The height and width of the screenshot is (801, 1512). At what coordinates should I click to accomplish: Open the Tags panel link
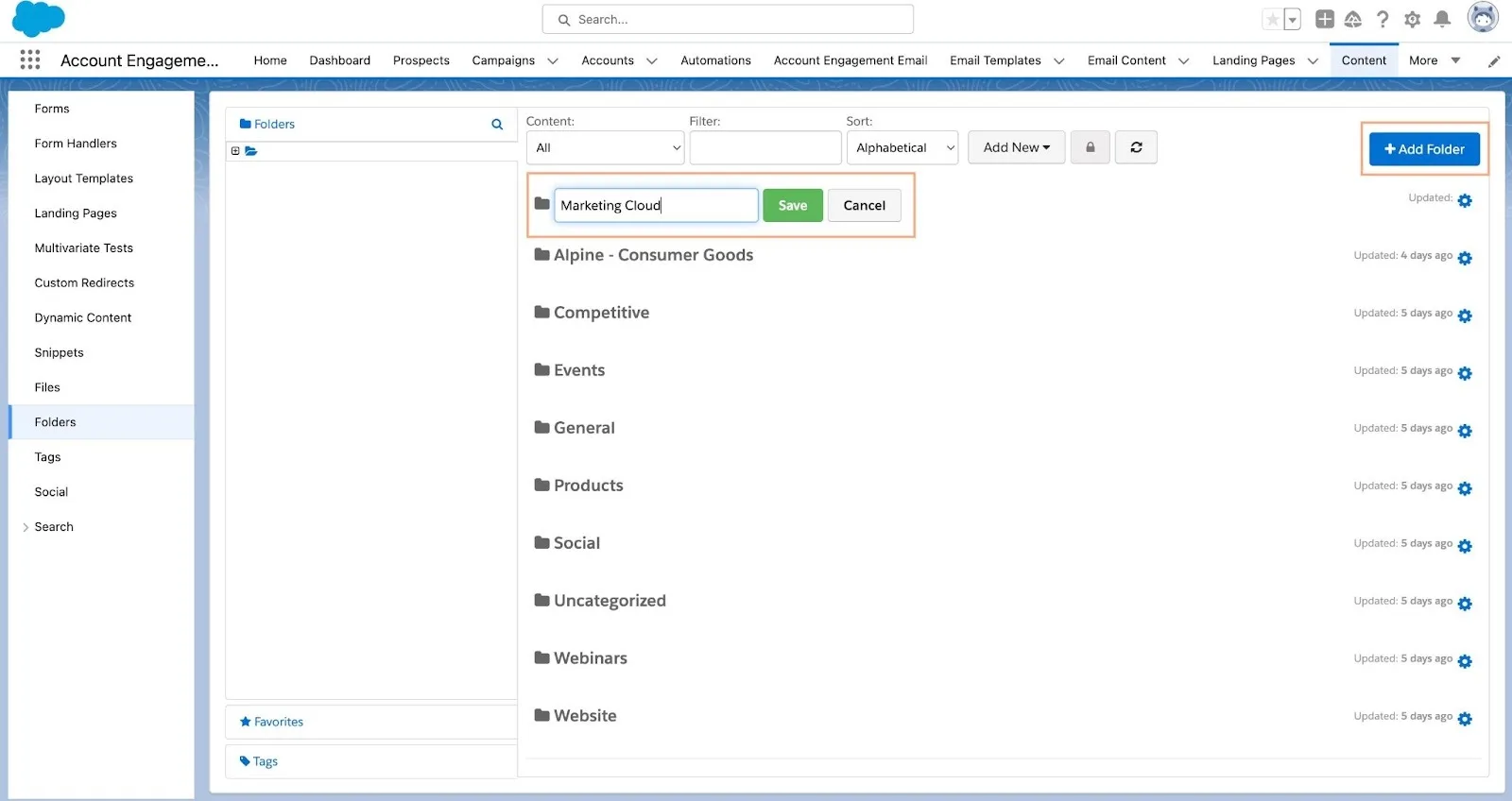click(x=259, y=761)
